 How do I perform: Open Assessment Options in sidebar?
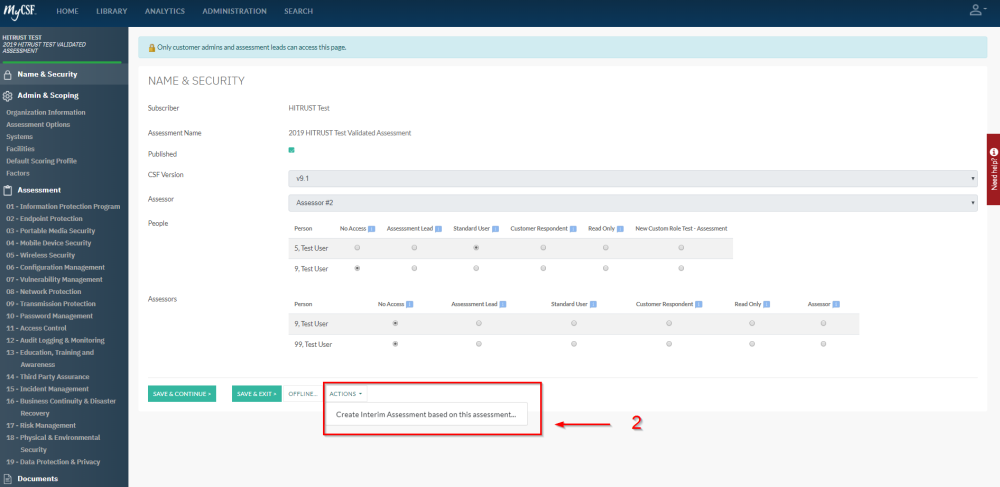click(x=38, y=125)
